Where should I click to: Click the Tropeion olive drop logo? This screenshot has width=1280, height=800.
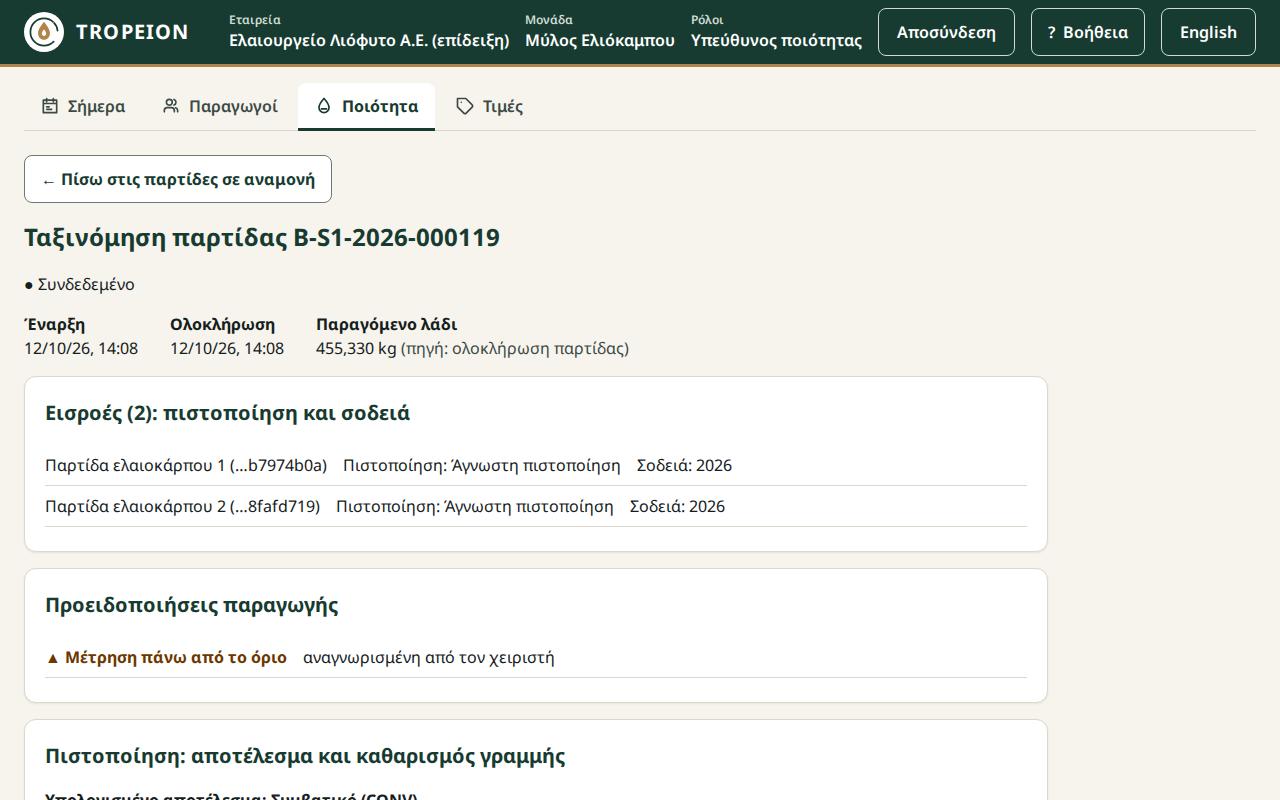[44, 32]
